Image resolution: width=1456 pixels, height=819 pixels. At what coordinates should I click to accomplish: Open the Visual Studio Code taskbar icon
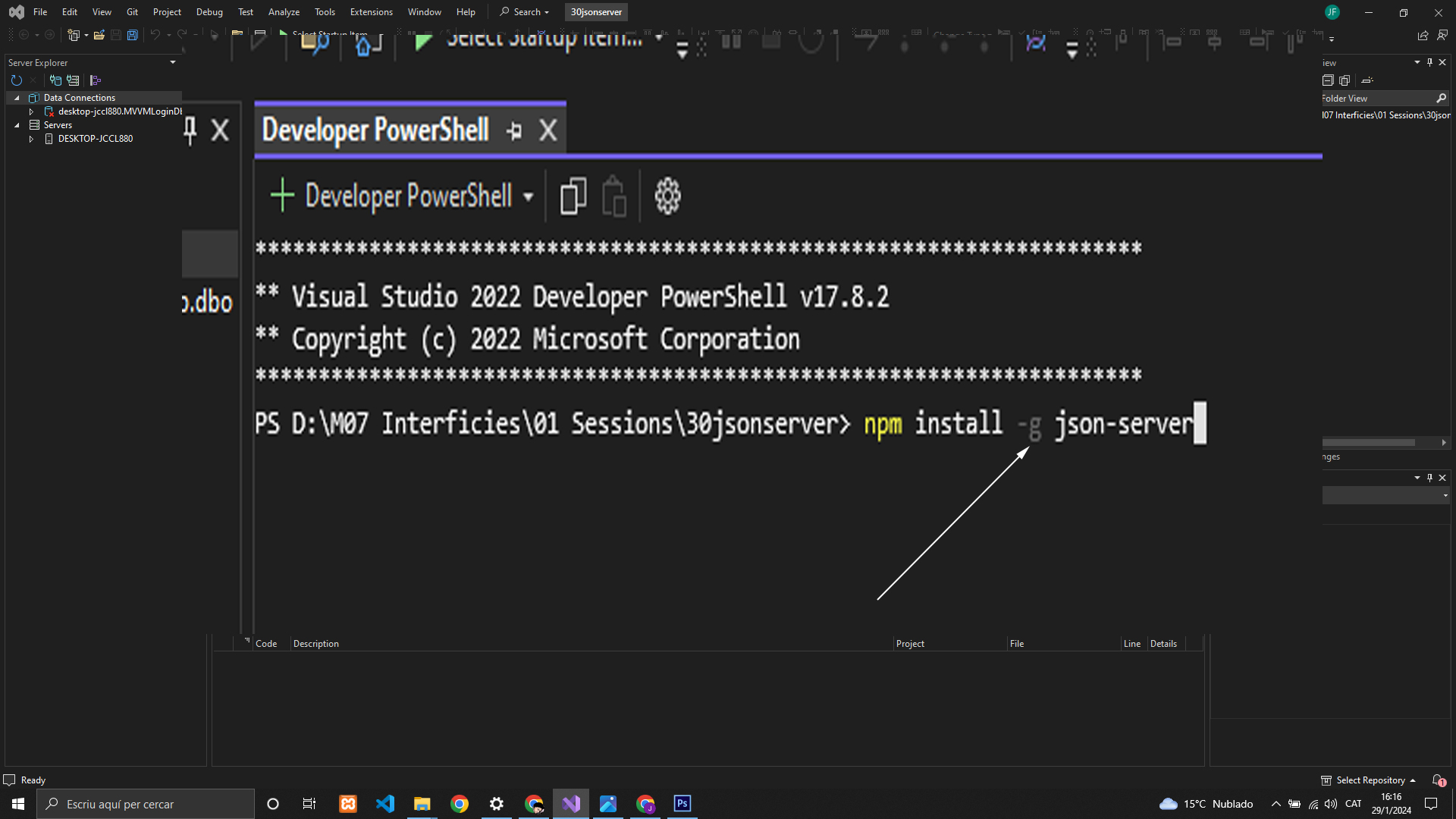(385, 804)
